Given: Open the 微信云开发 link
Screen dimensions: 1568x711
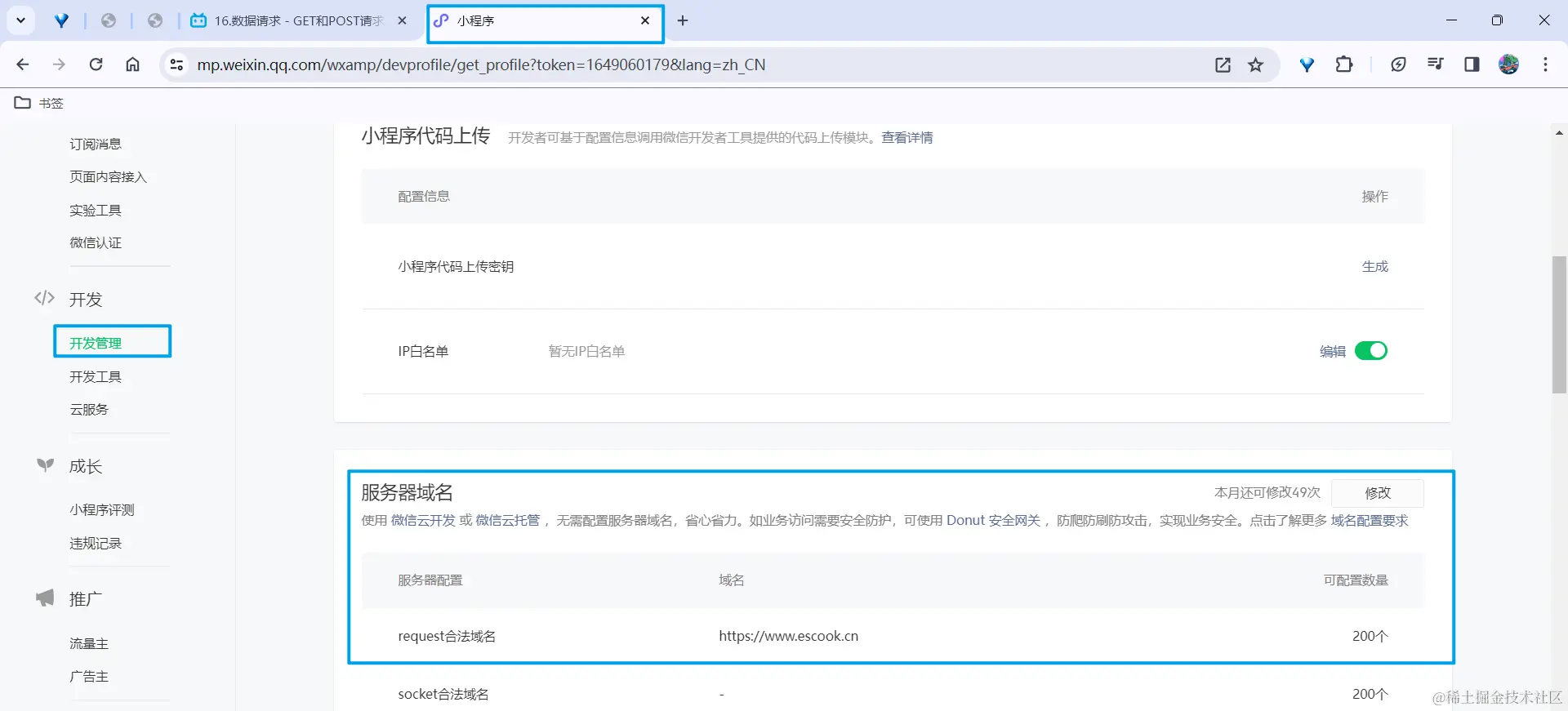Looking at the screenshot, I should point(423,521).
